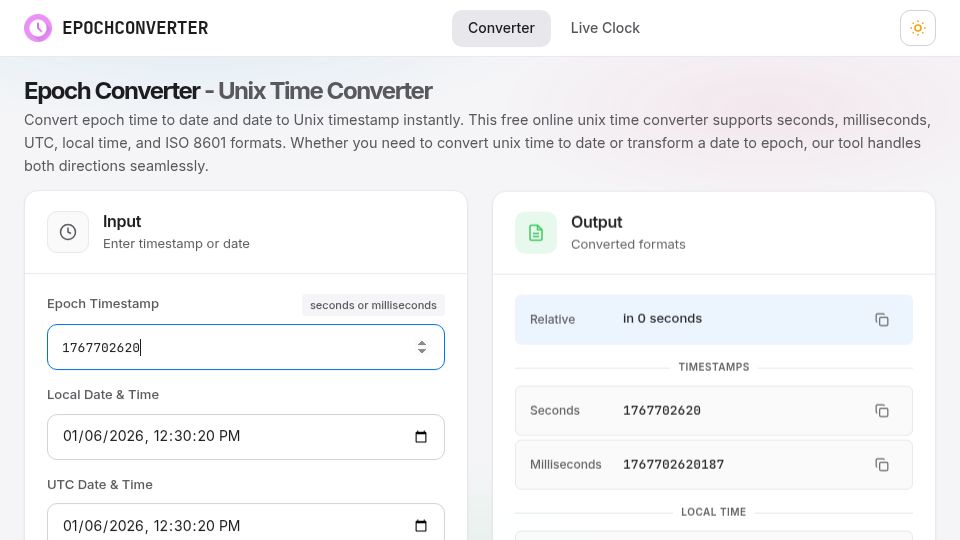Click the 'in 0 seconds' relative text

(662, 318)
